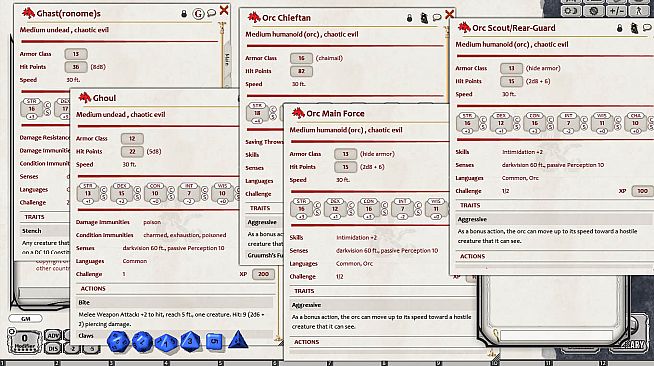
Task: Click the speech bubble on Orc Scout/Rear-Guard sheet
Action: pyautogui.click(x=647, y=28)
